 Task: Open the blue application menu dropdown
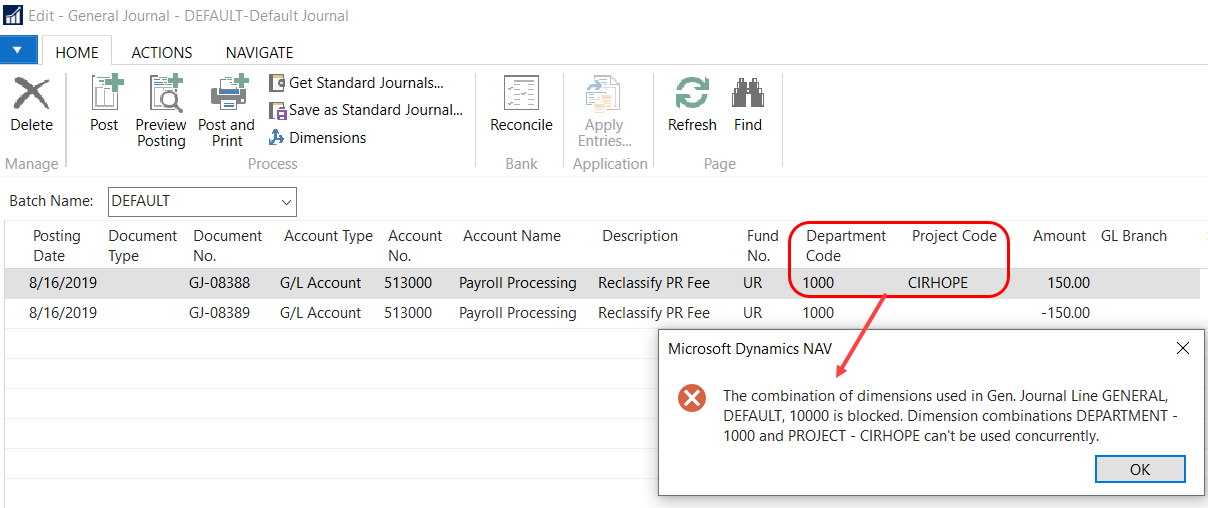tap(18, 51)
